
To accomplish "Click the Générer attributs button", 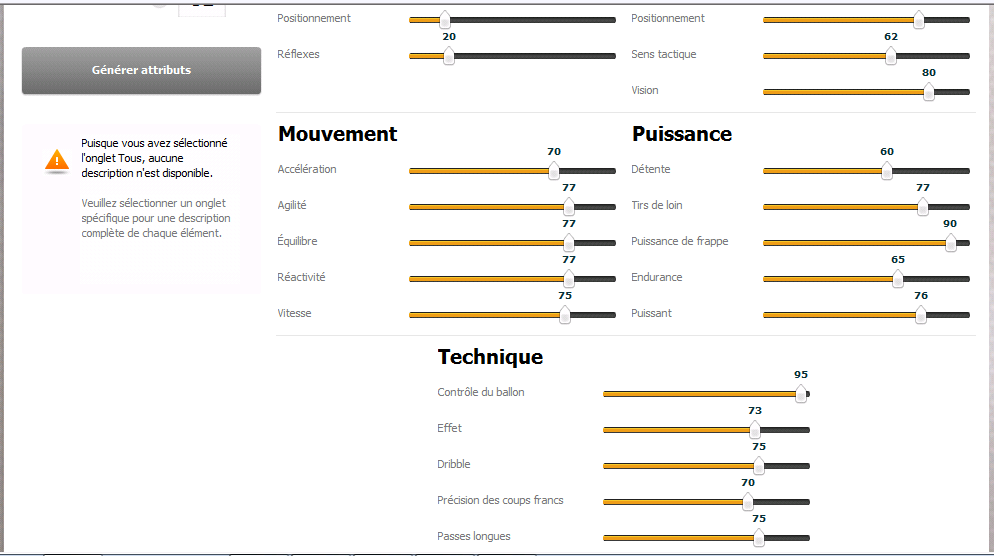I will pos(141,70).
